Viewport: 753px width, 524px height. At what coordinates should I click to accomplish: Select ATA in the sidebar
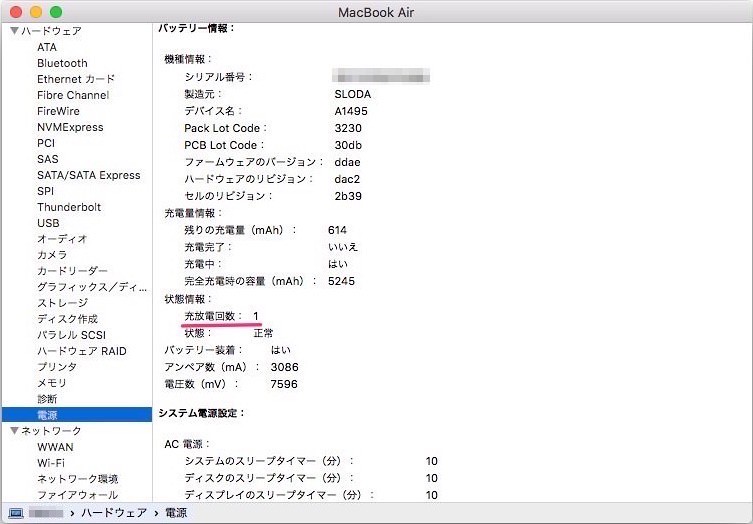click(47, 47)
